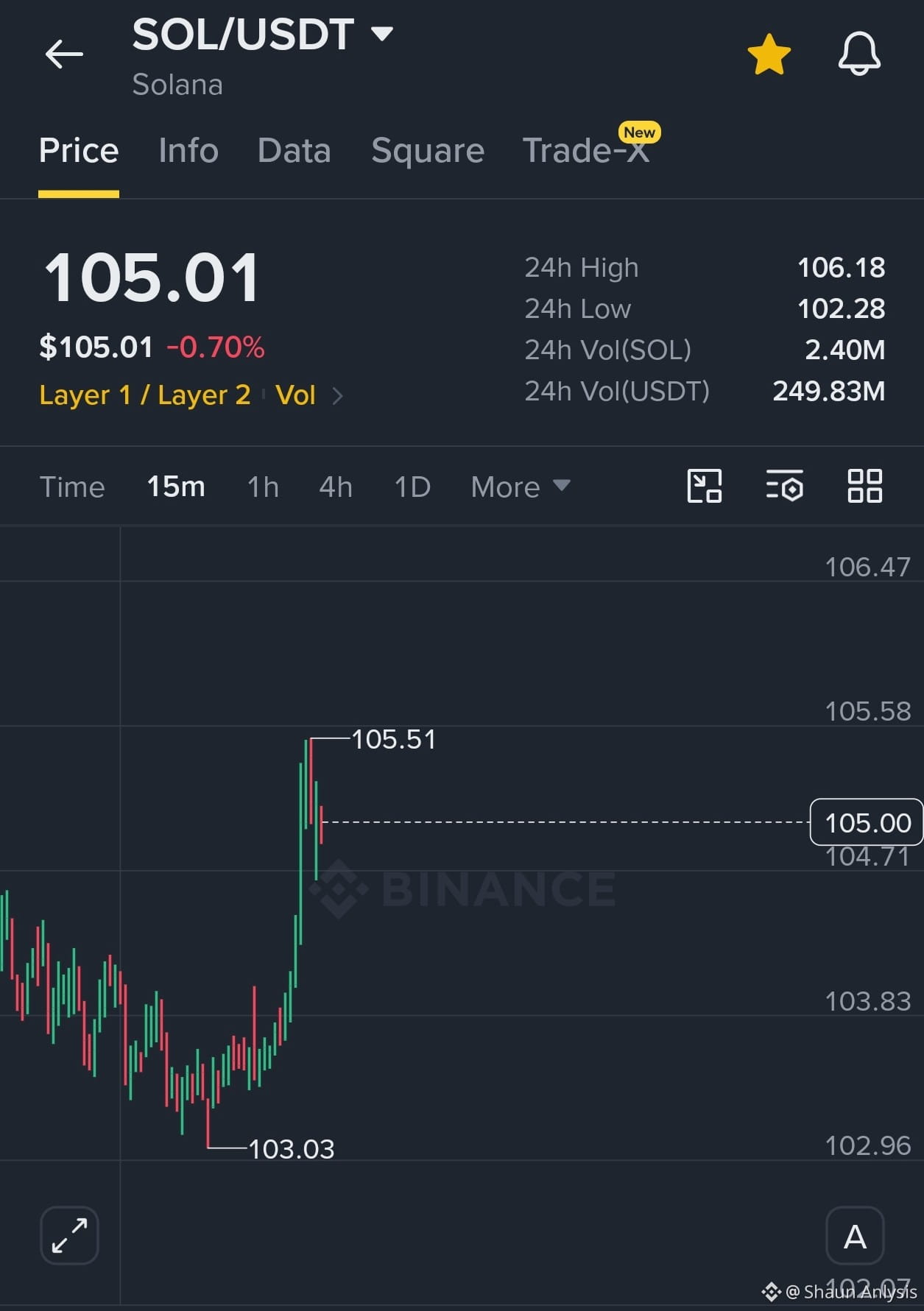Tap the -0.70% change value
924x1311 pixels.
(216, 347)
